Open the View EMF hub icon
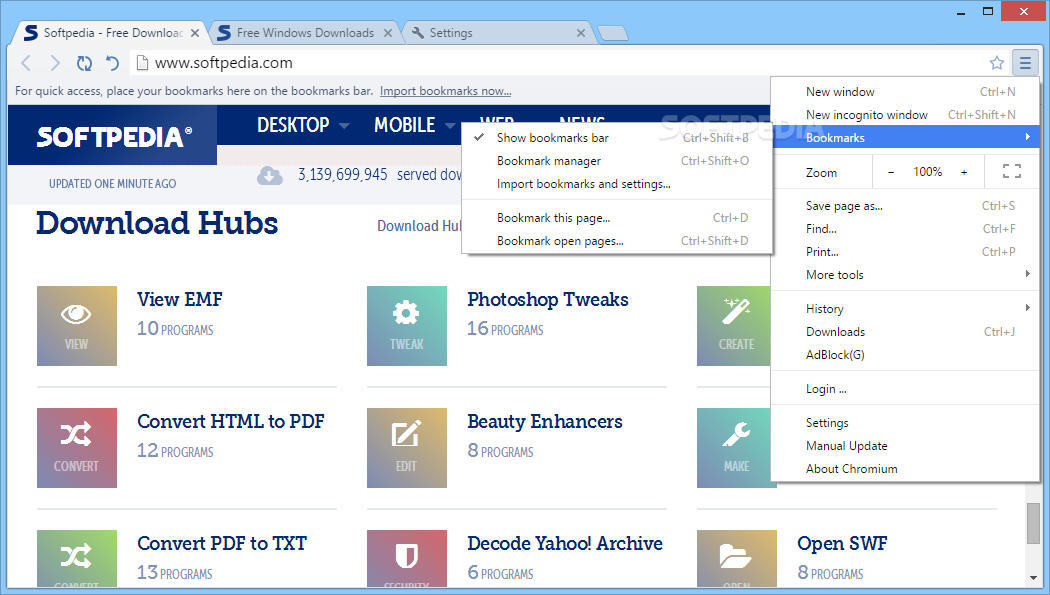The width and height of the screenshot is (1050, 595). pos(76,326)
